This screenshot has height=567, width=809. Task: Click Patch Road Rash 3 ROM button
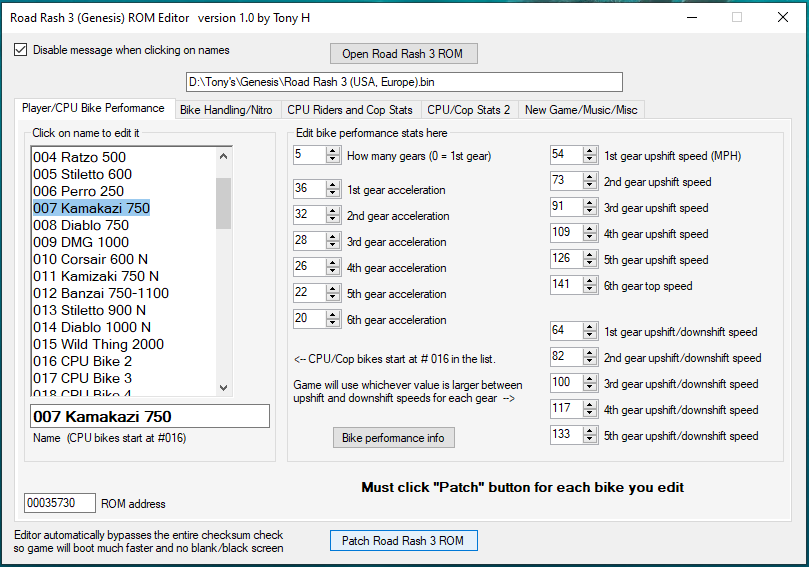point(403,540)
